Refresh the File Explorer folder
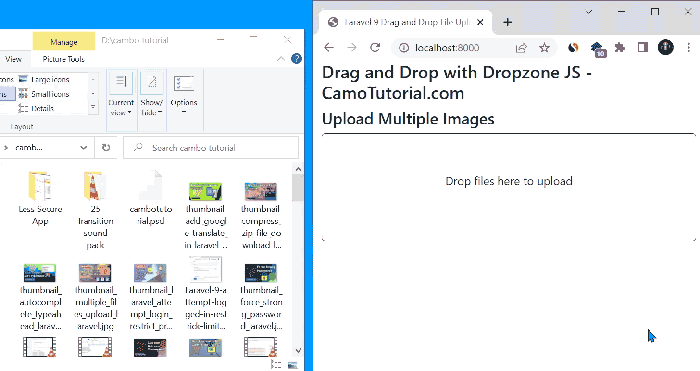Screen dimensions: 700x371 click(106, 148)
